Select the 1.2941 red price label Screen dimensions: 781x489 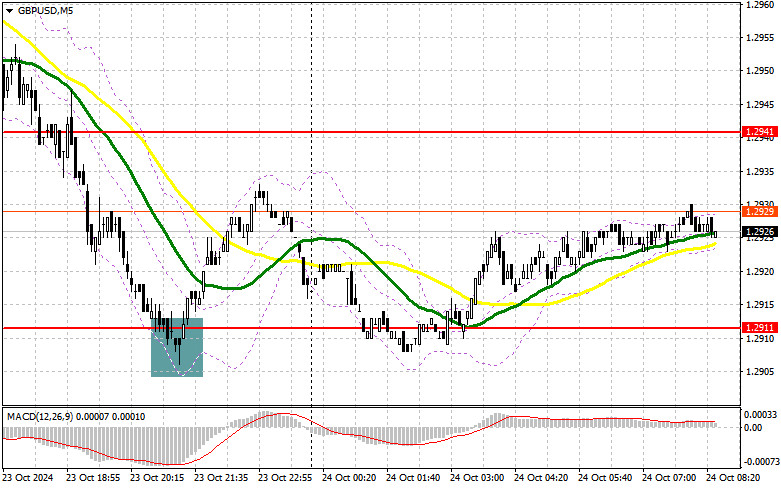[760, 132]
